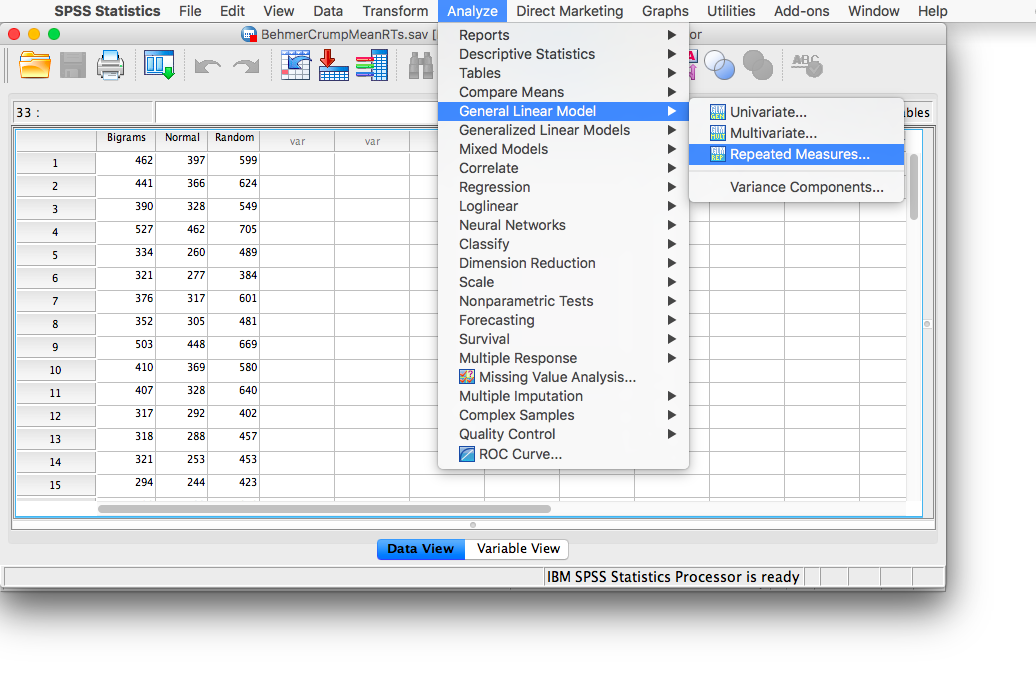Click the Missing Value Analysis icon

point(466,377)
